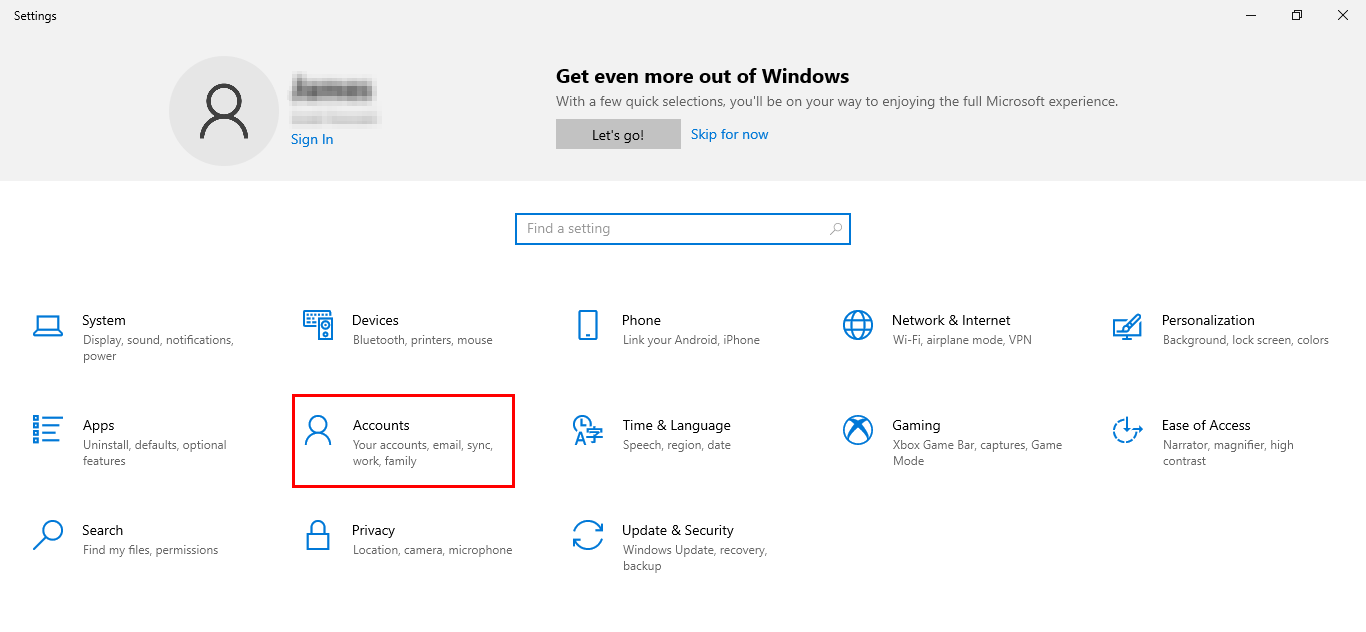Open the Time & Language icon
This screenshot has width=1366, height=632.
click(x=588, y=430)
